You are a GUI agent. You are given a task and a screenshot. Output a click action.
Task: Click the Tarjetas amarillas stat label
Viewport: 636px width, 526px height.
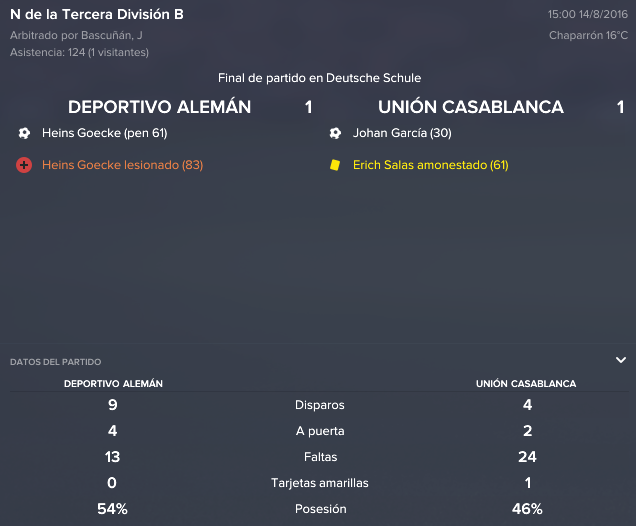320,483
